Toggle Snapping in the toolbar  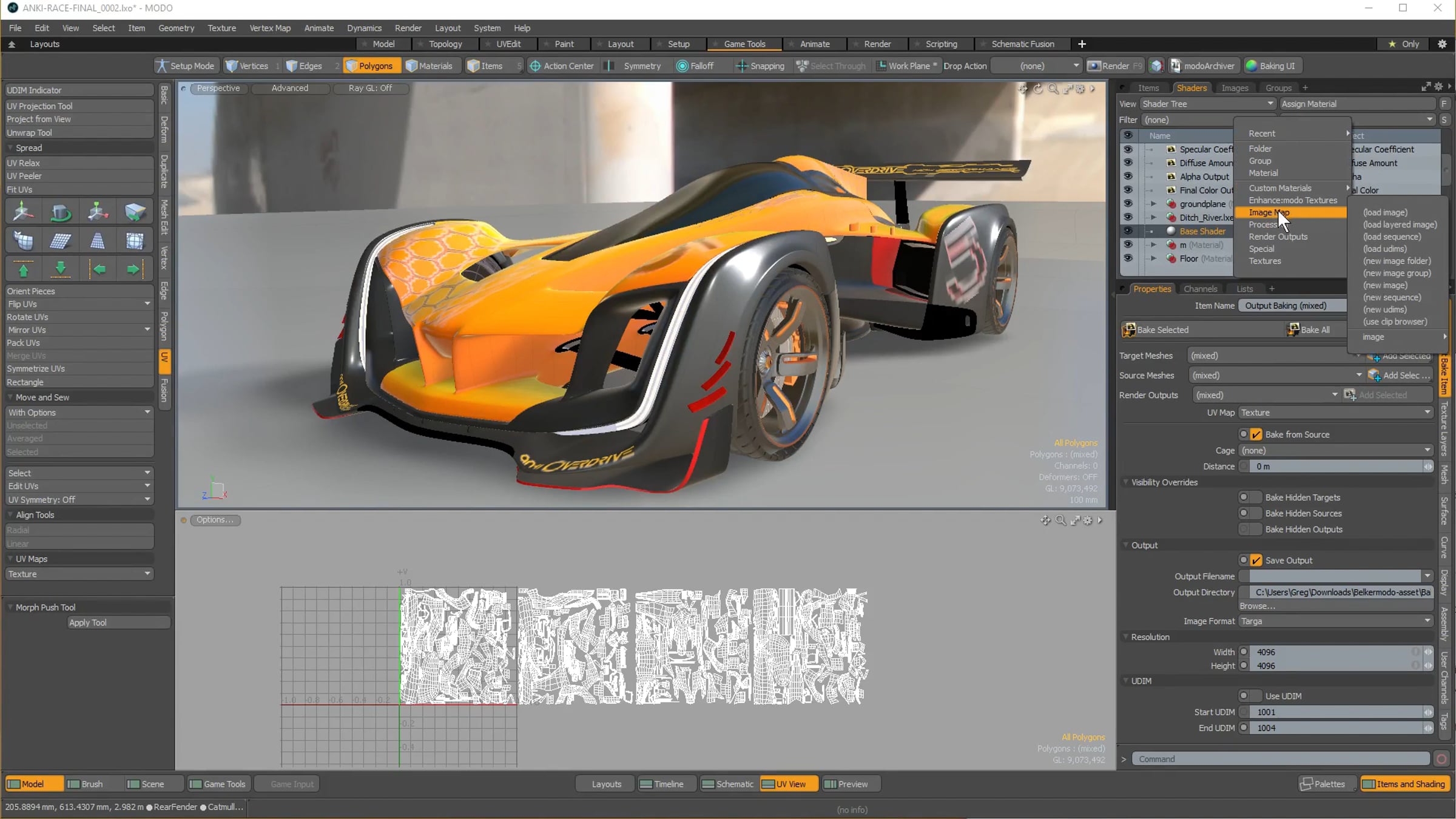(760, 66)
